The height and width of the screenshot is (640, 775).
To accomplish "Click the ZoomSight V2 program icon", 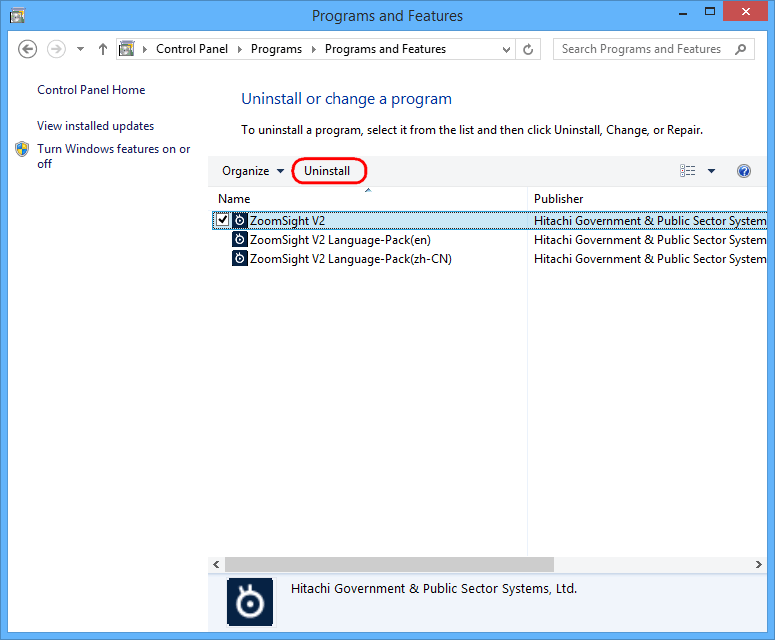I will coord(240,220).
